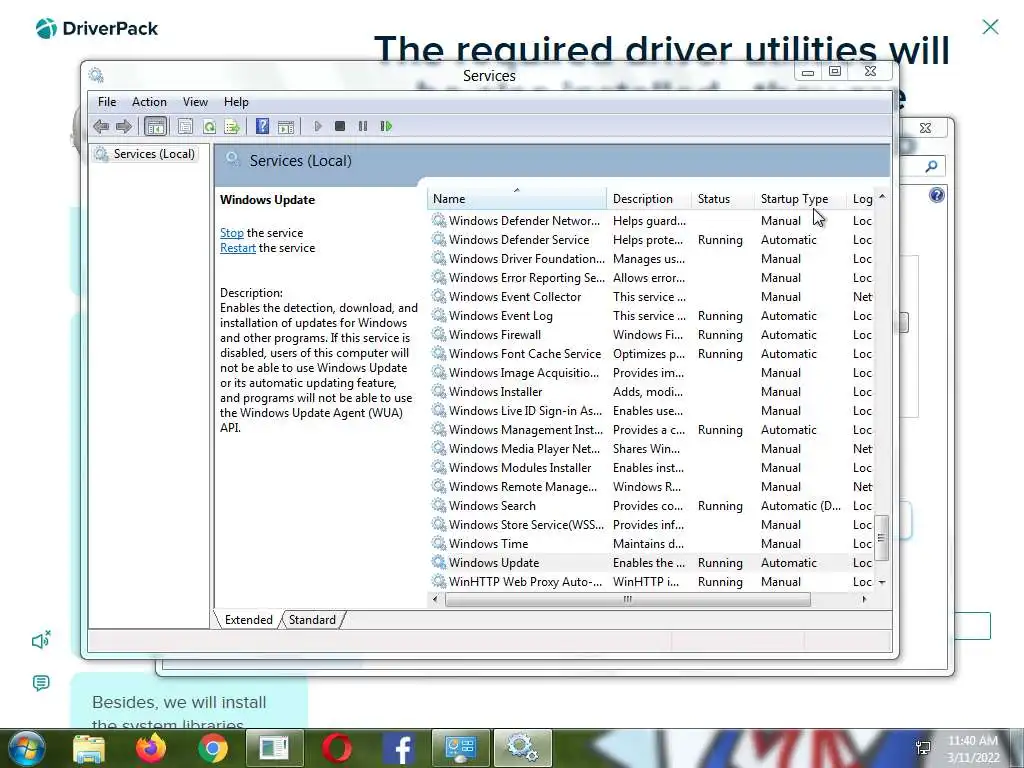
Task: Select Windows Installer service row
Action: tap(650, 392)
